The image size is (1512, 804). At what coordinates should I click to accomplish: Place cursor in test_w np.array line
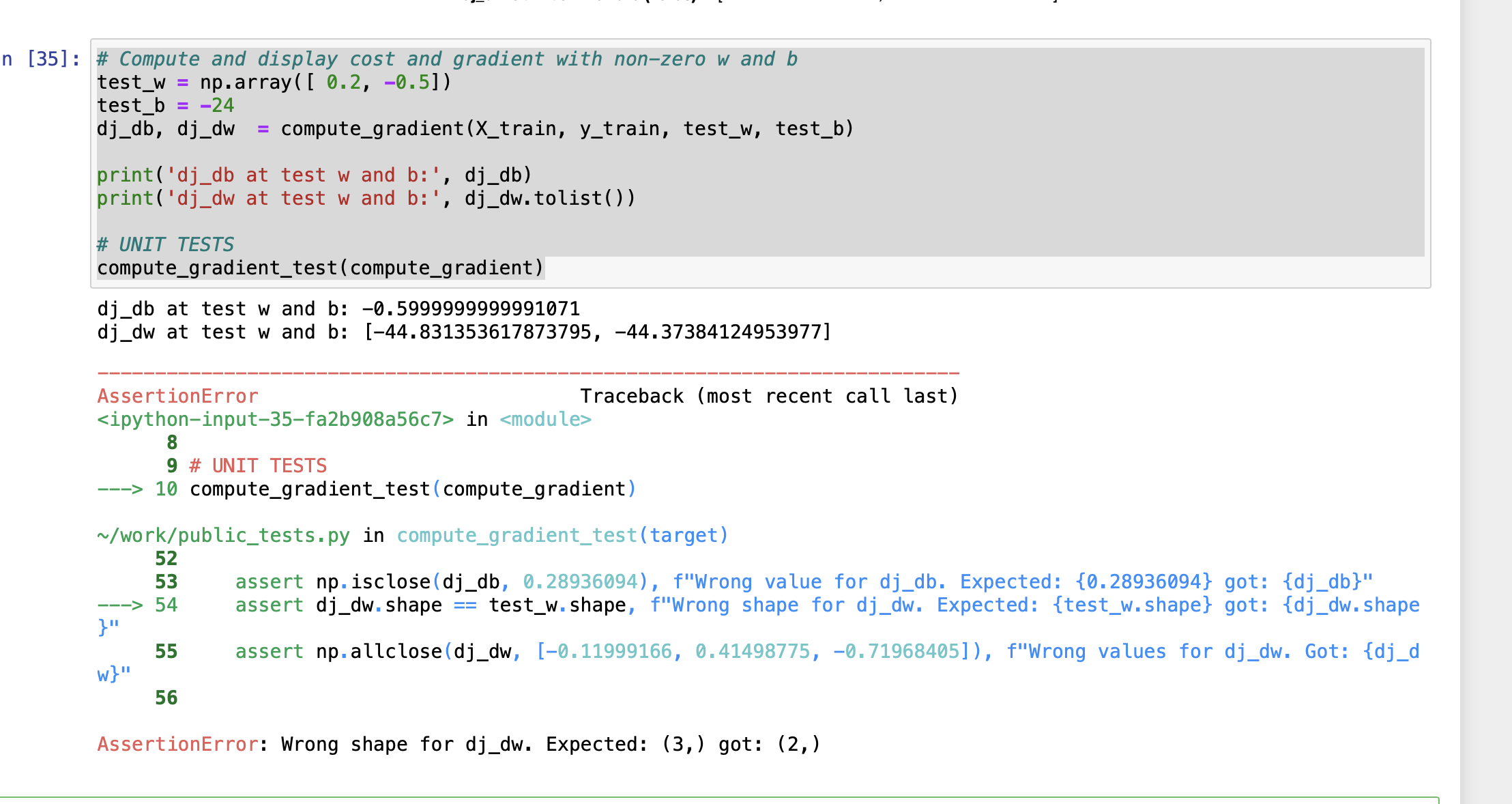pyautogui.click(x=273, y=83)
